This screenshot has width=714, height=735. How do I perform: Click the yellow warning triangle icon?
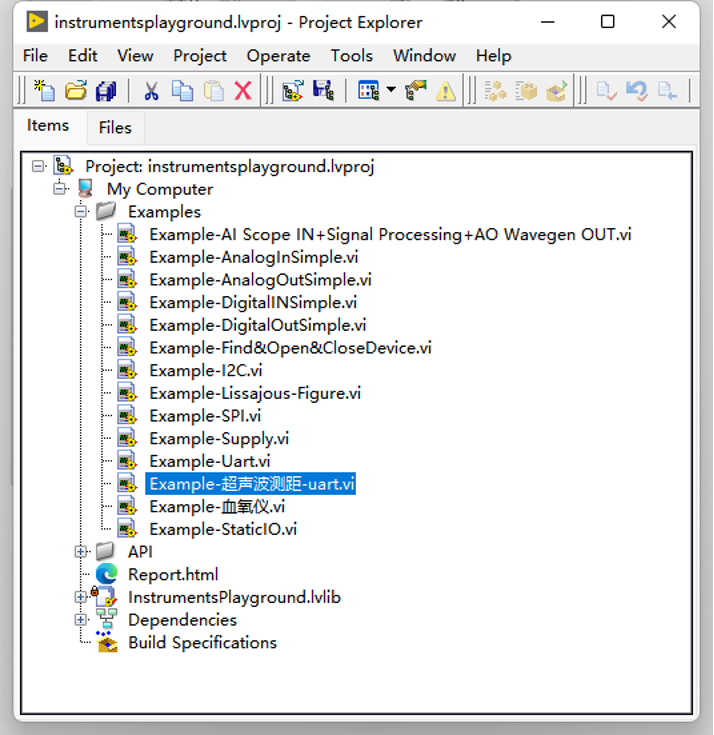click(x=445, y=91)
